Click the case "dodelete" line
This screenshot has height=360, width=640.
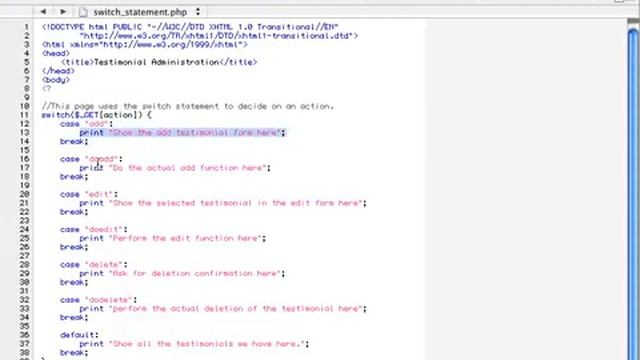(x=98, y=300)
